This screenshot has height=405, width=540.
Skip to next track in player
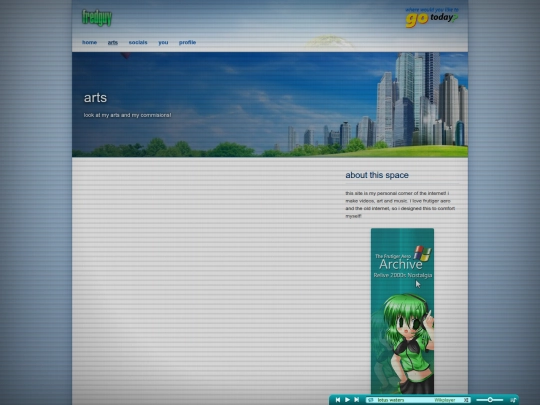click(357, 400)
